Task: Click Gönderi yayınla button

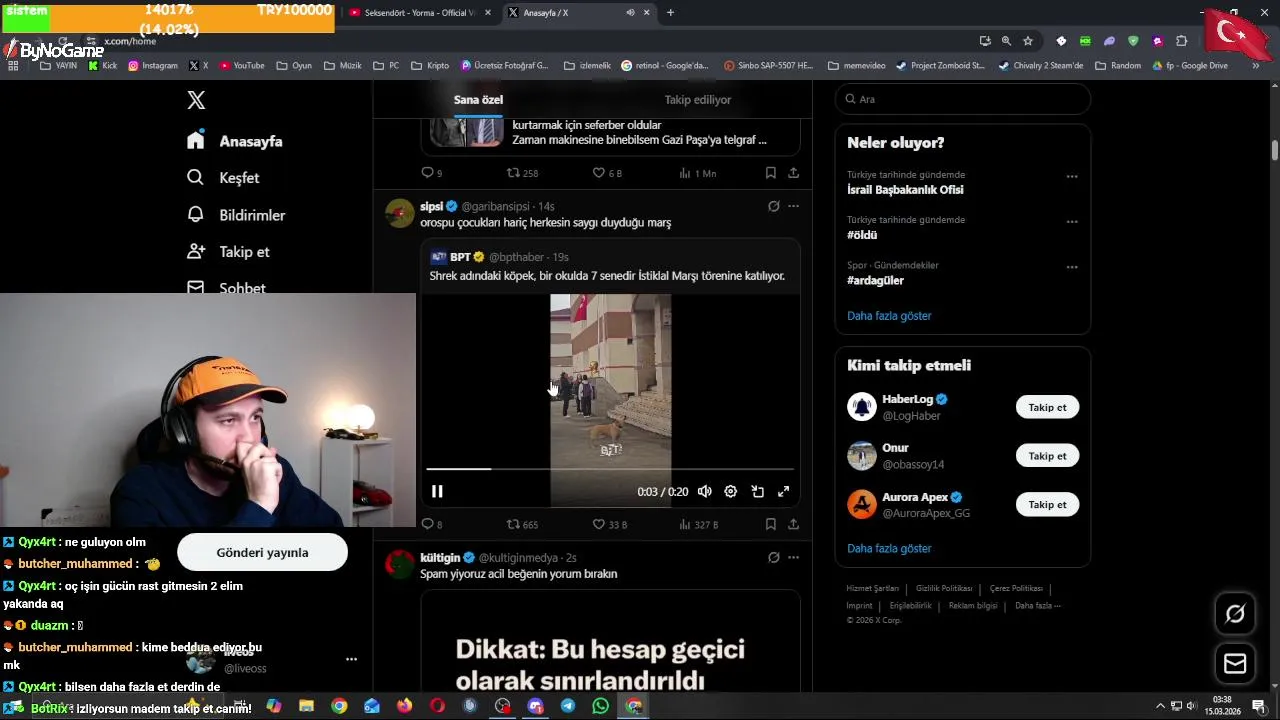Action: click(x=262, y=552)
